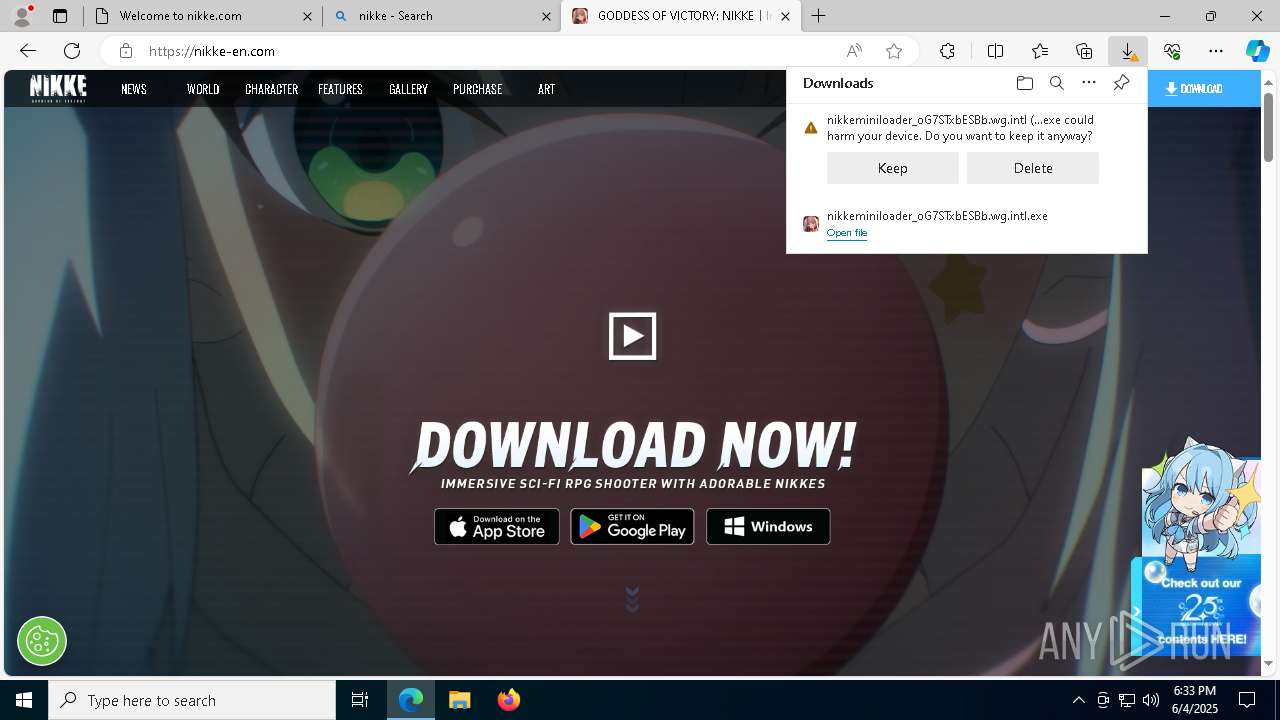Open more options in Downloads panel
Viewport: 1280px width, 720px height.
coord(1089,83)
